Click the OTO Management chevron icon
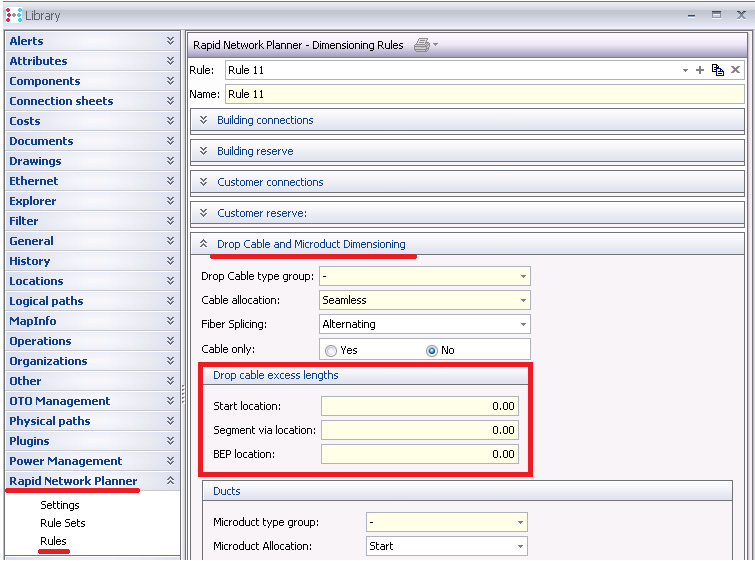 [170, 401]
